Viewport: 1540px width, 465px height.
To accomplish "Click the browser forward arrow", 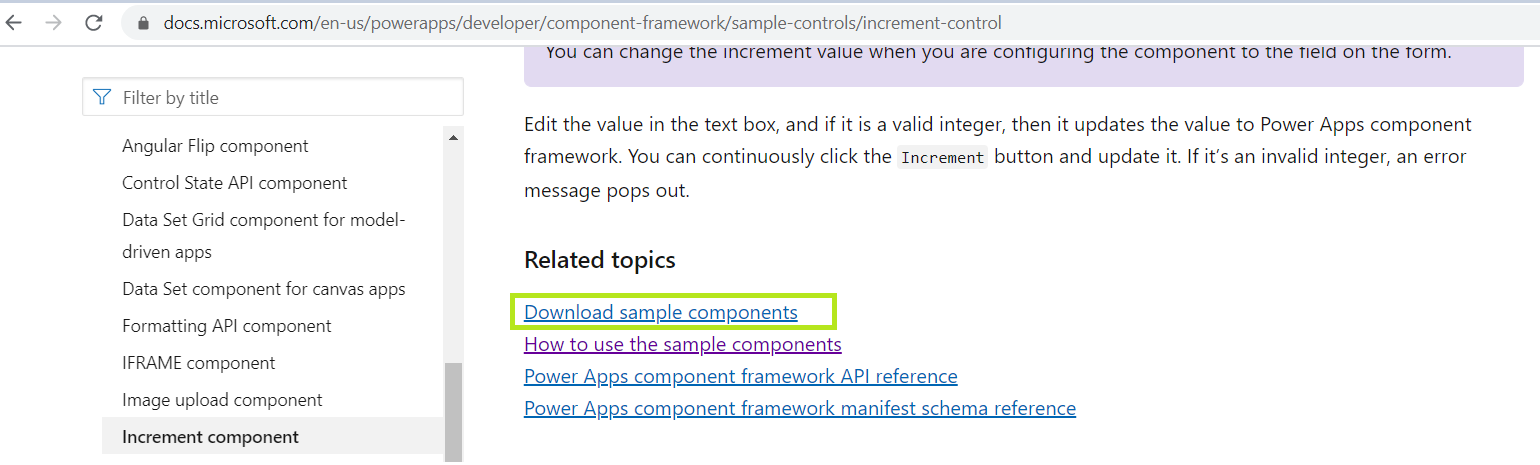I will tap(53, 22).
